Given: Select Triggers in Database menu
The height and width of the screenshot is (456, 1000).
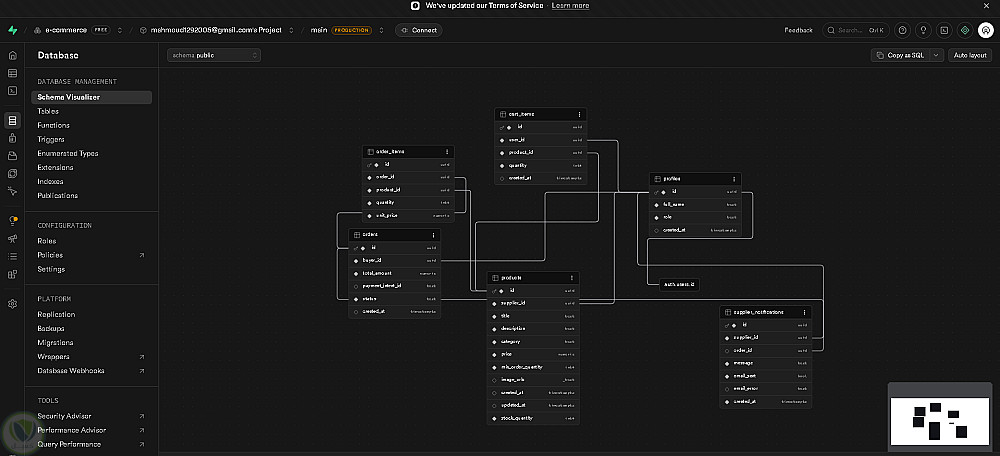Looking at the screenshot, I should 50,140.
